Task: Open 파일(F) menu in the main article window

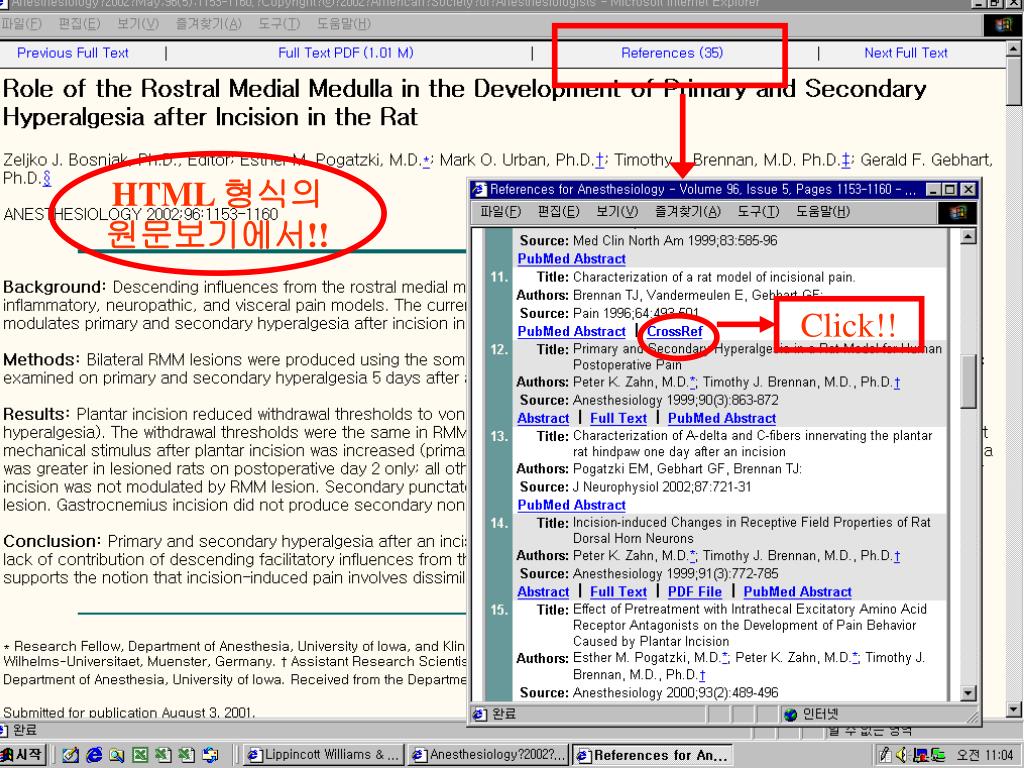Action: point(21,24)
